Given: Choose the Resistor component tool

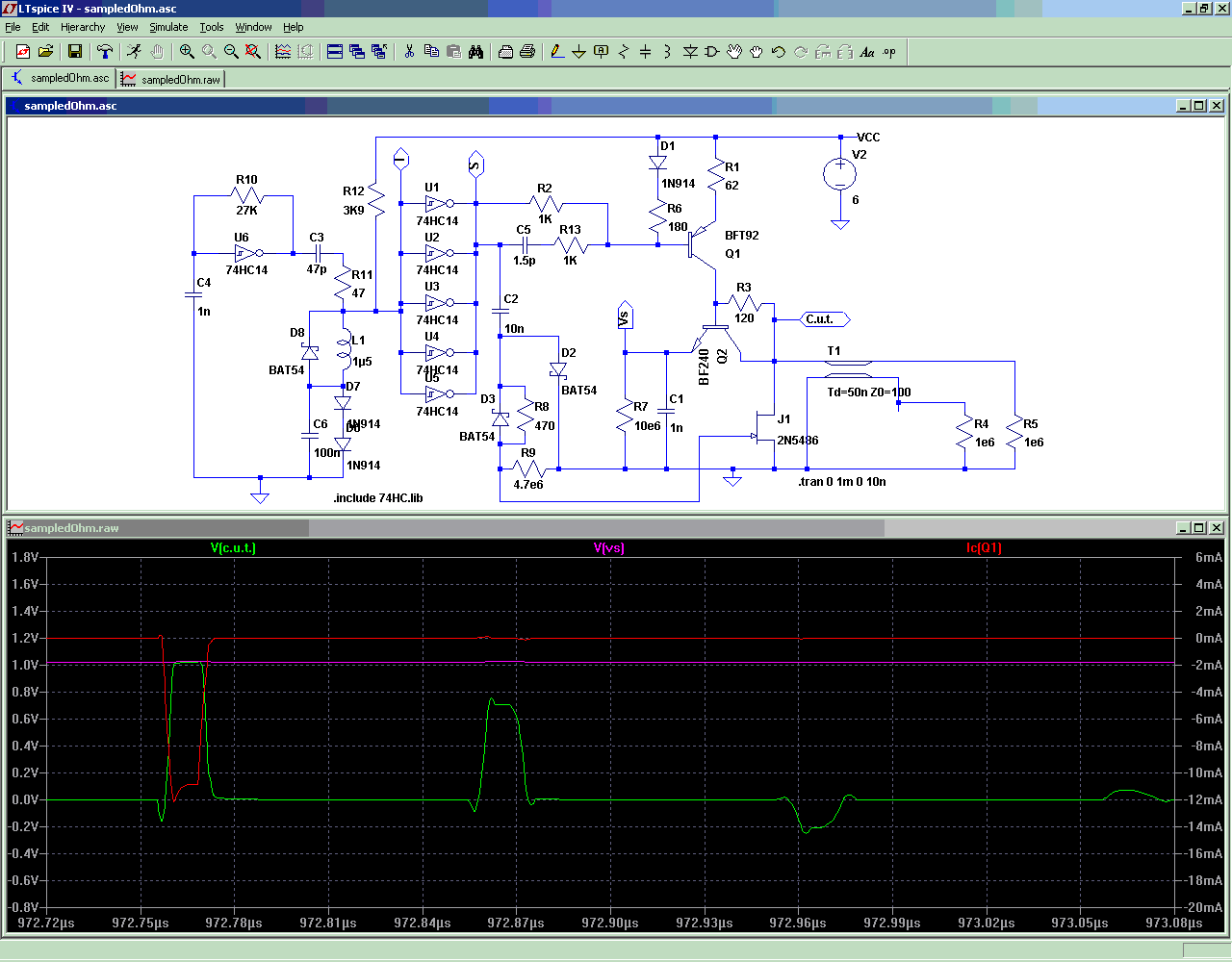Looking at the screenshot, I should click(624, 52).
